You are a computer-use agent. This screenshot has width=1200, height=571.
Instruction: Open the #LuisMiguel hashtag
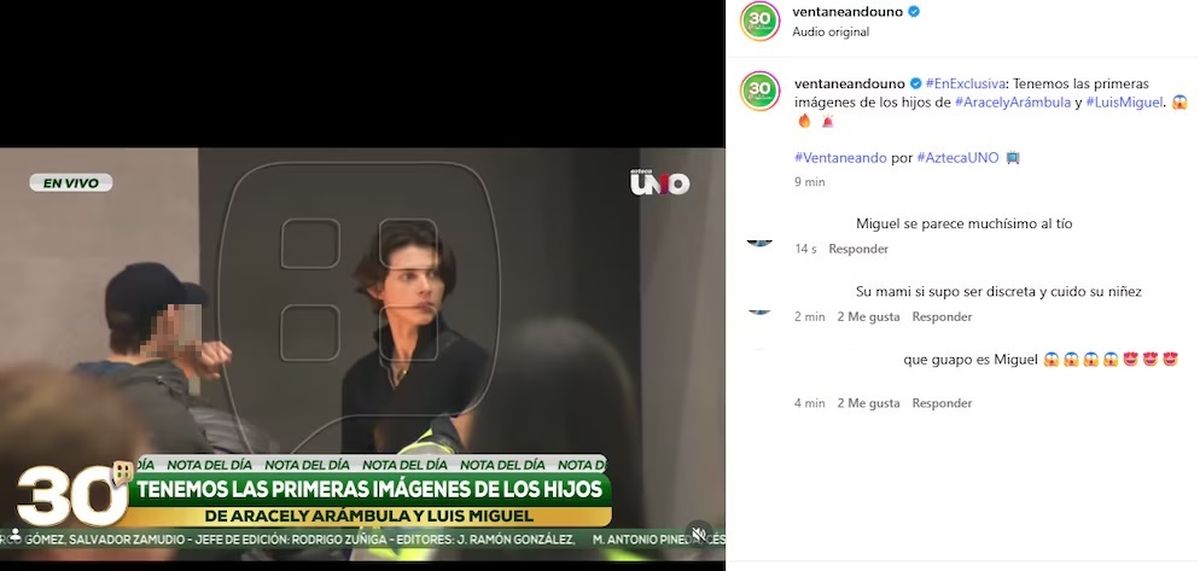[1125, 102]
